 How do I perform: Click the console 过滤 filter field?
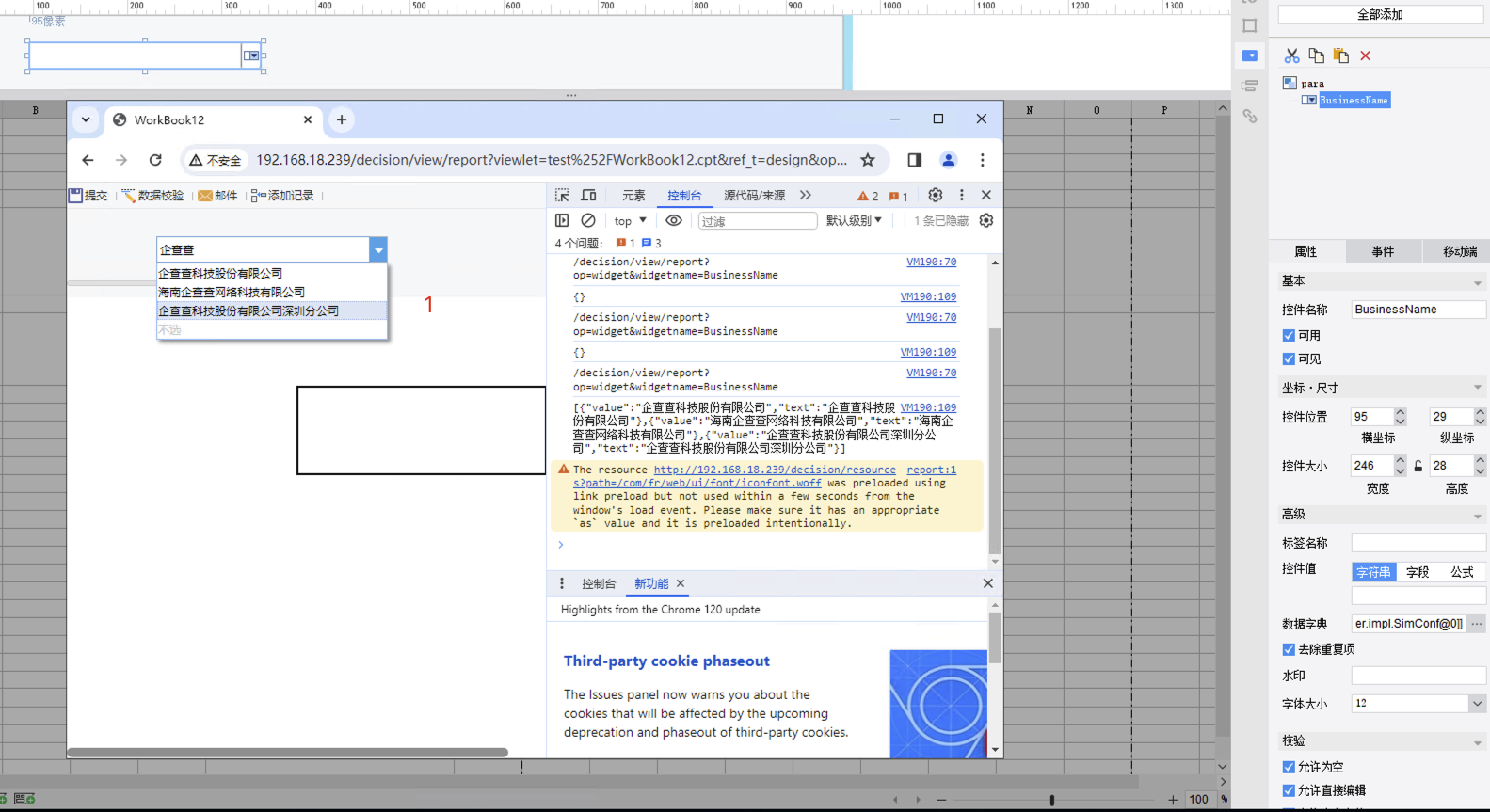pyautogui.click(x=758, y=221)
